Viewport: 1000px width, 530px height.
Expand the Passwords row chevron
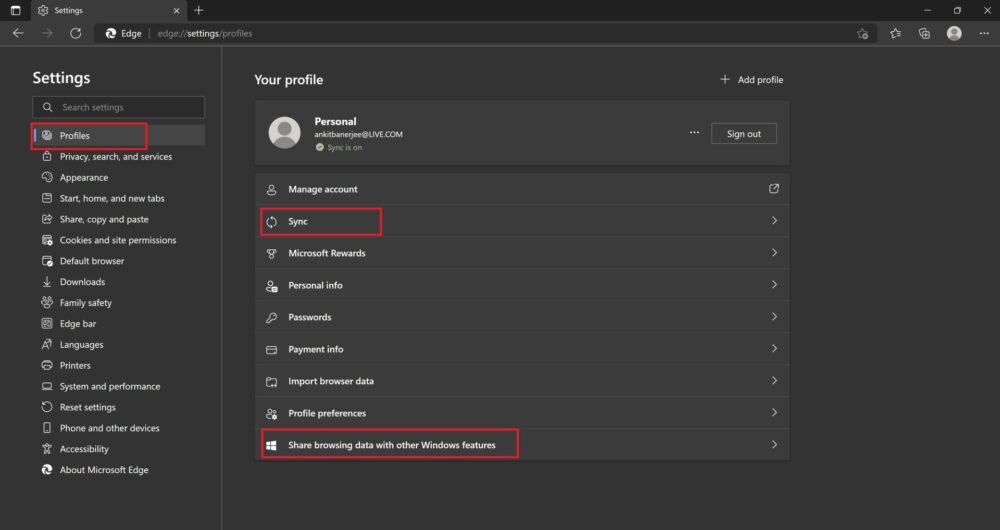tap(773, 317)
